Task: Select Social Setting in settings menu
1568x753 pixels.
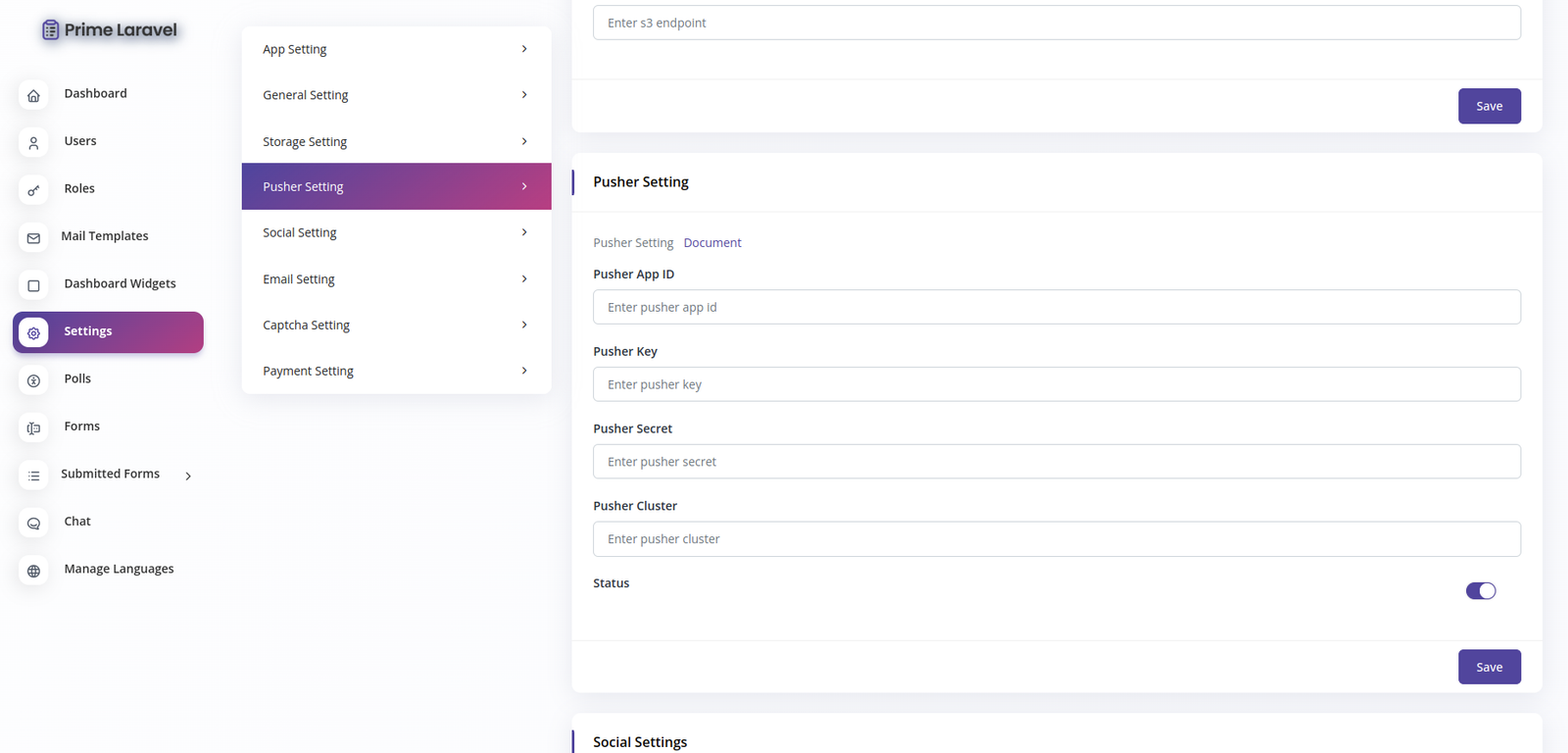Action: (x=300, y=232)
